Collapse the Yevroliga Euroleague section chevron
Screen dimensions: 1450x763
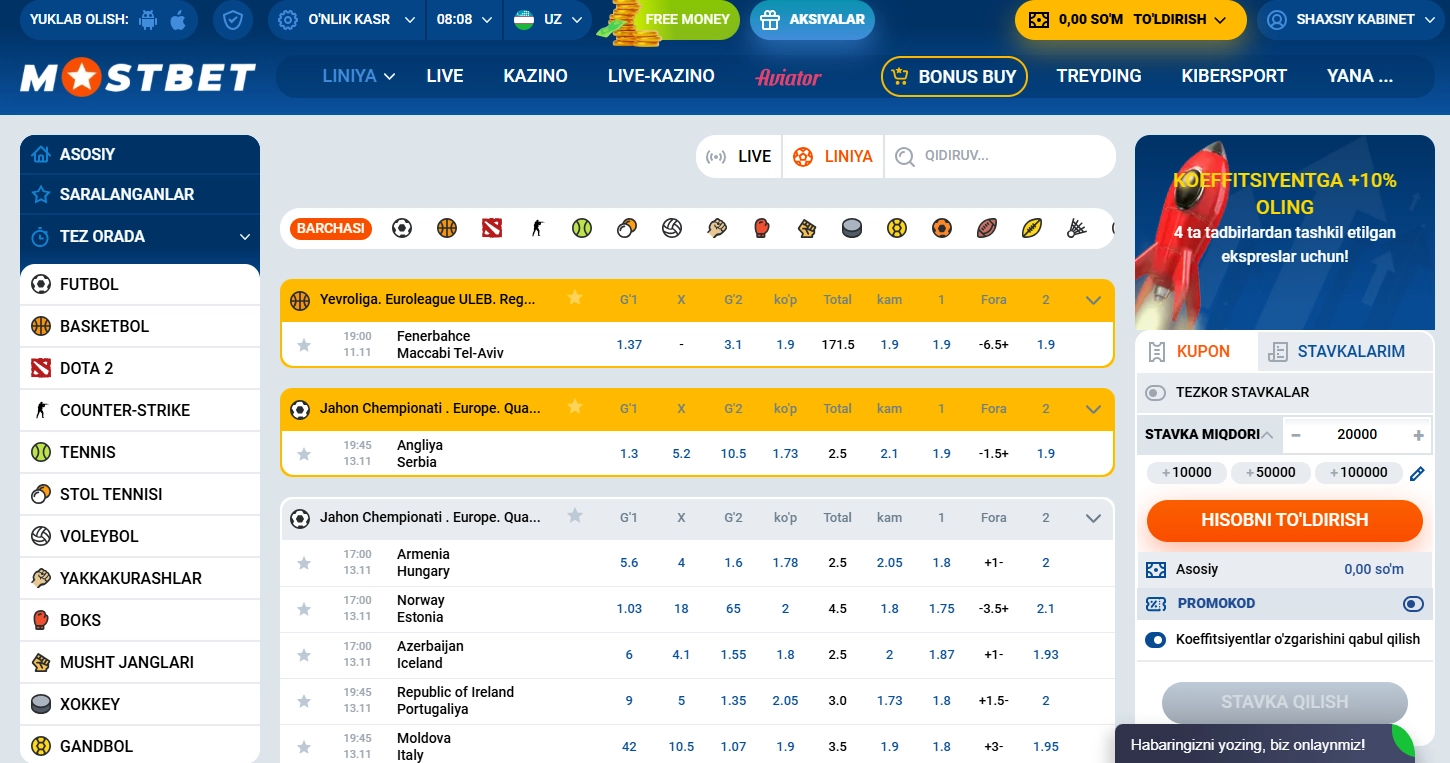click(1093, 300)
